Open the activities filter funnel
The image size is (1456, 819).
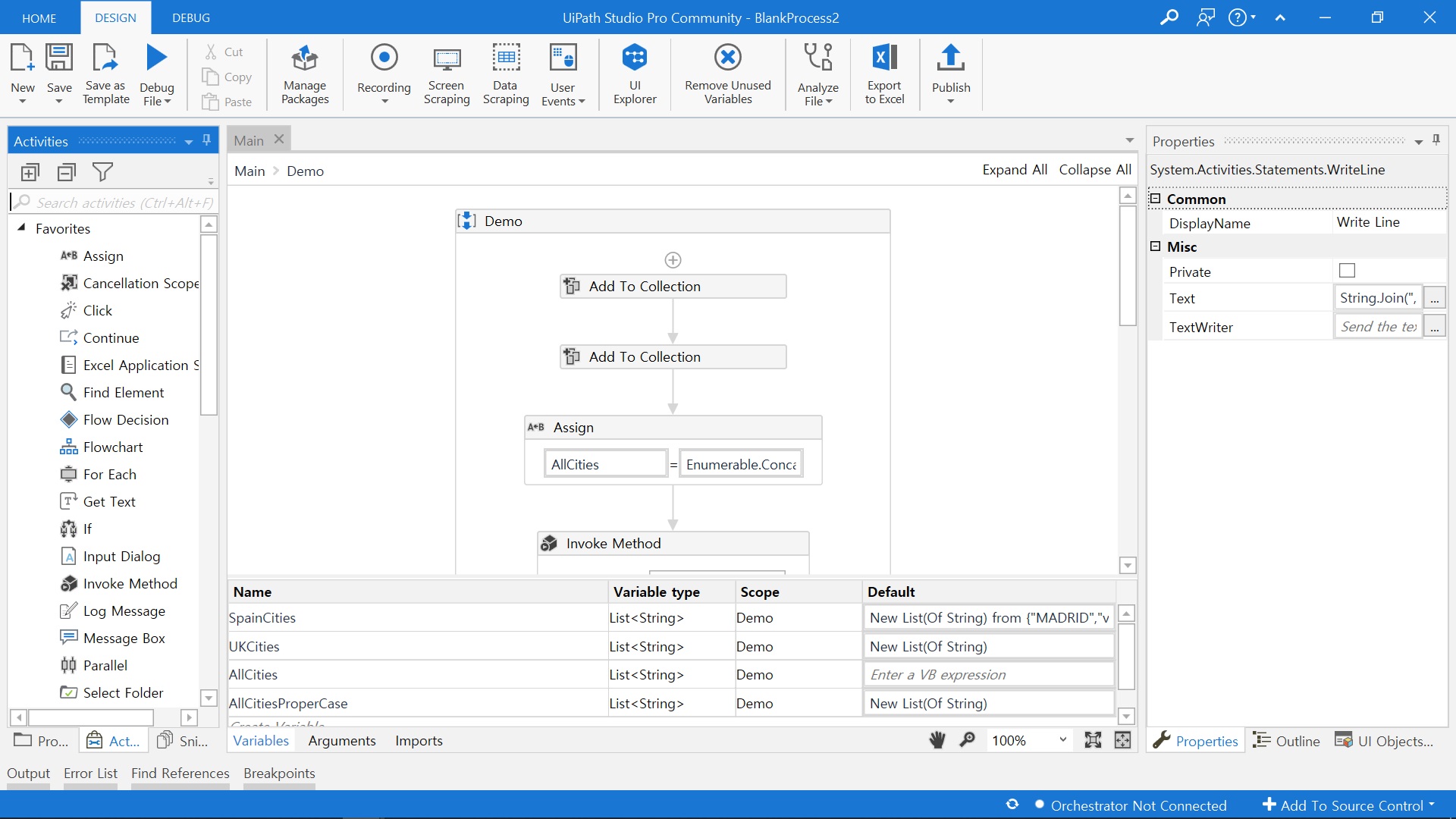click(102, 173)
